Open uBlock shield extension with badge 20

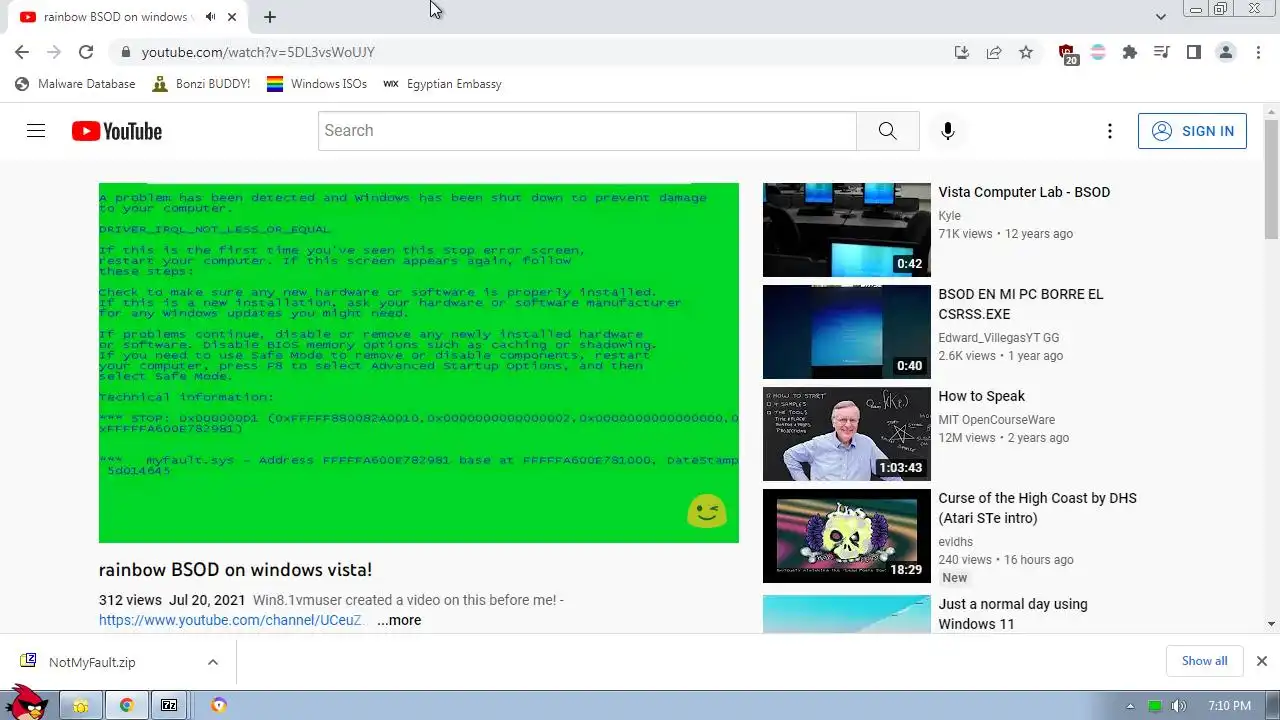pos(1067,54)
